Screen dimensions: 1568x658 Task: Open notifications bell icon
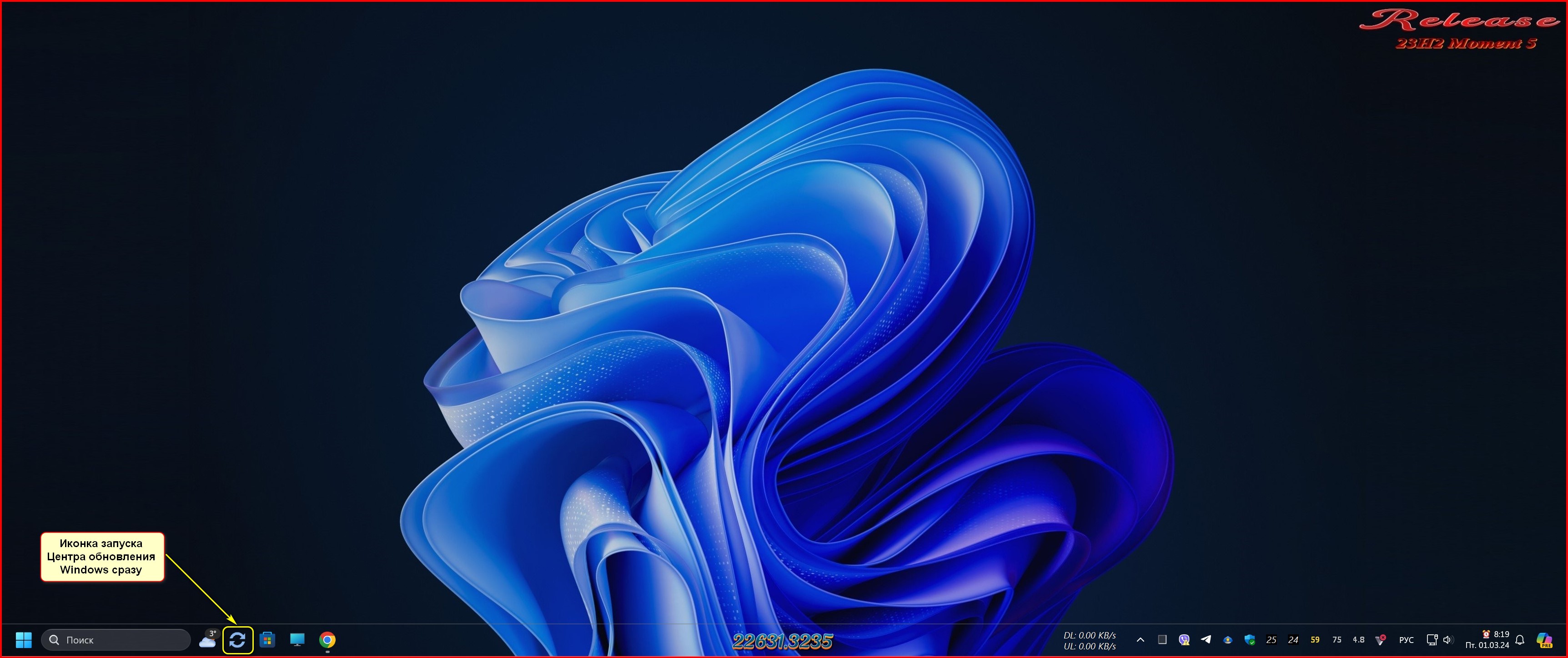coord(1520,640)
